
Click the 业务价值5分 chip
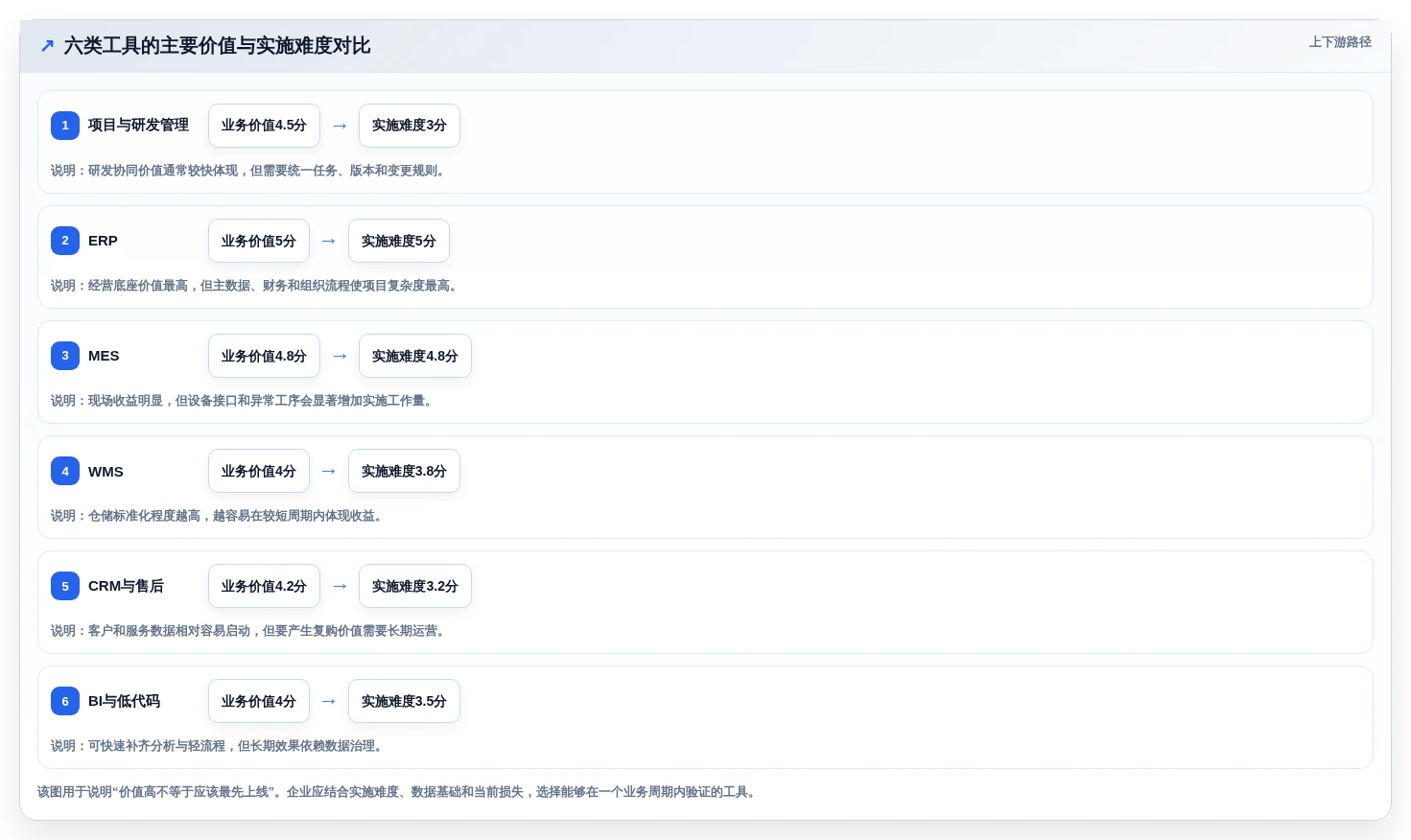pos(259,241)
